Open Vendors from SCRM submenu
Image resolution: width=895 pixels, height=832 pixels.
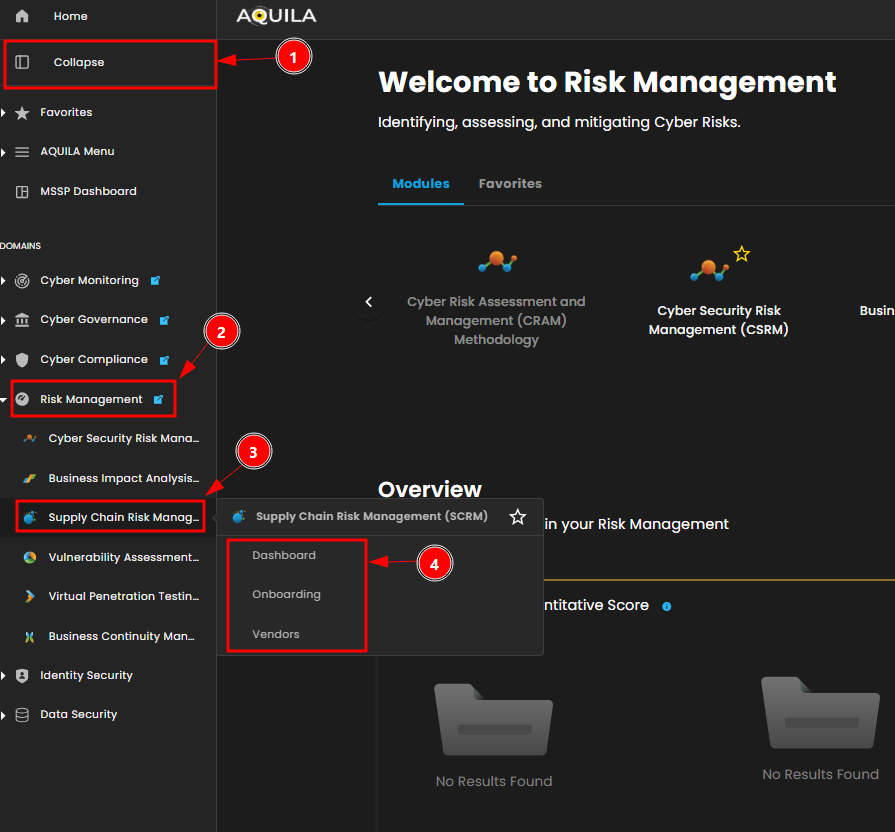pyautogui.click(x=276, y=634)
